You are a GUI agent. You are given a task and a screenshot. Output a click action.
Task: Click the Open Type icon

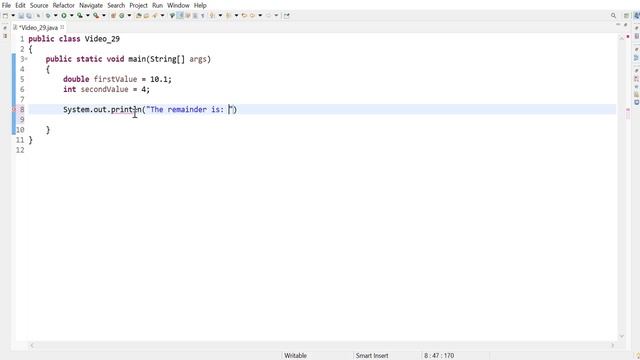[139, 16]
